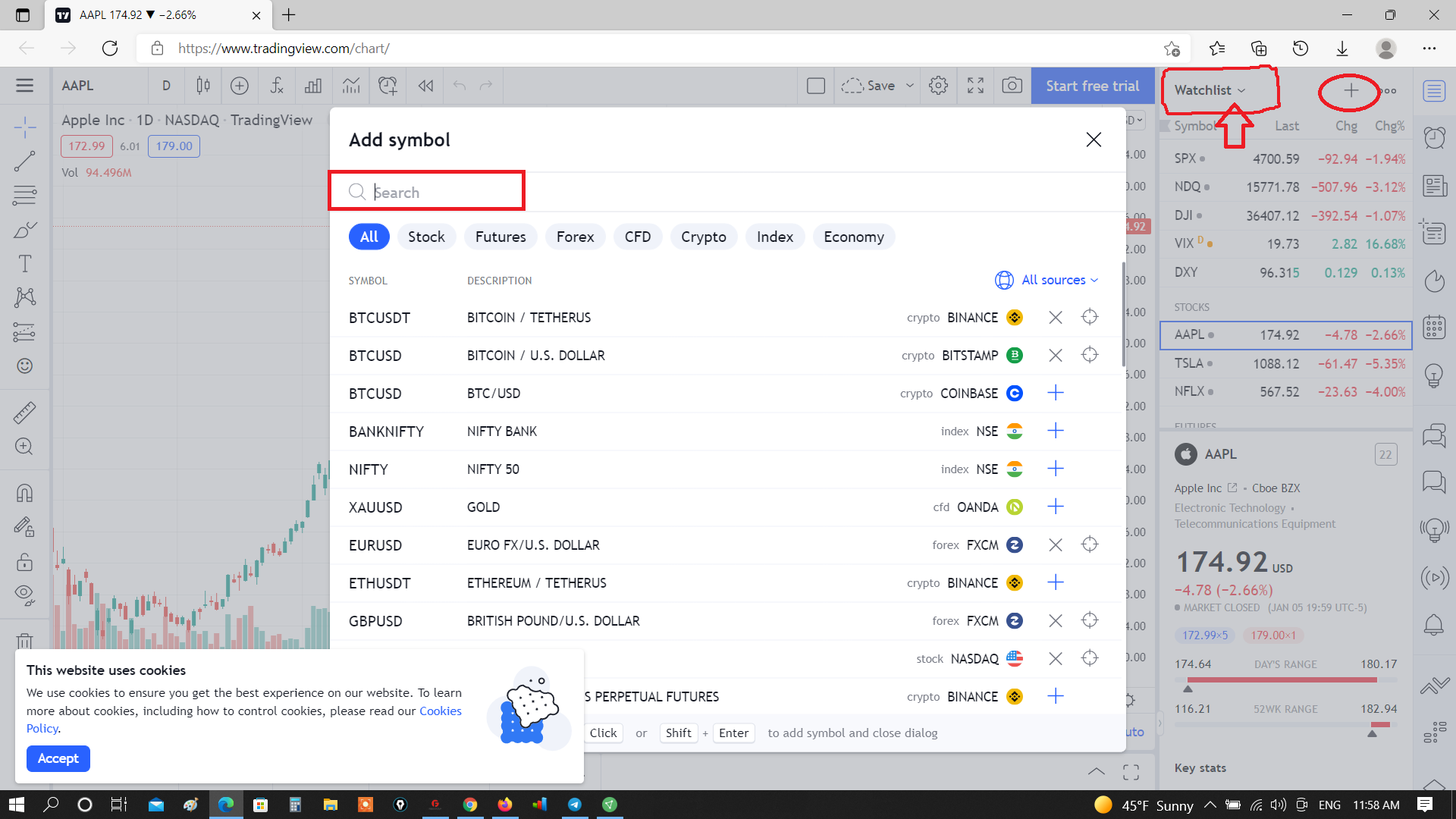Viewport: 1456px width, 819px height.
Task: Remove BTCUSDT from watchlist
Action: pyautogui.click(x=1056, y=317)
